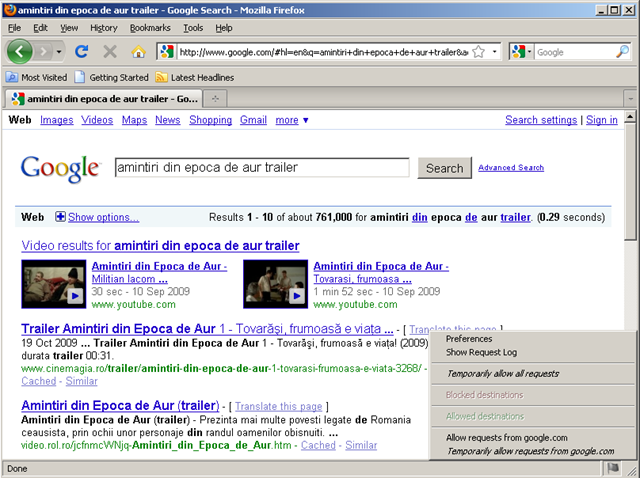Open Video results for amintiri heading link
Image resolution: width=640 pixels, height=478 pixels.
(160, 246)
